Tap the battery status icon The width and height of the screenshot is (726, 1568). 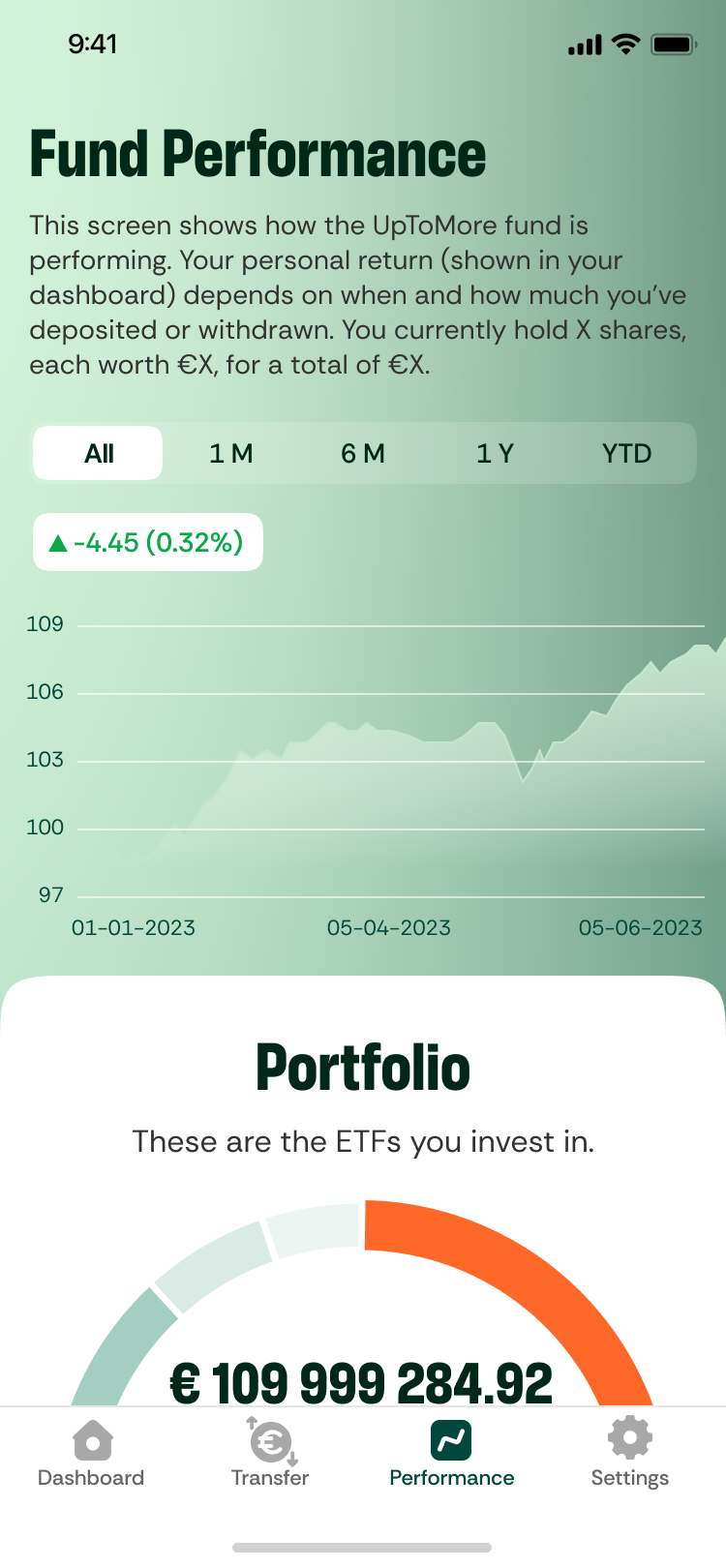tap(673, 45)
